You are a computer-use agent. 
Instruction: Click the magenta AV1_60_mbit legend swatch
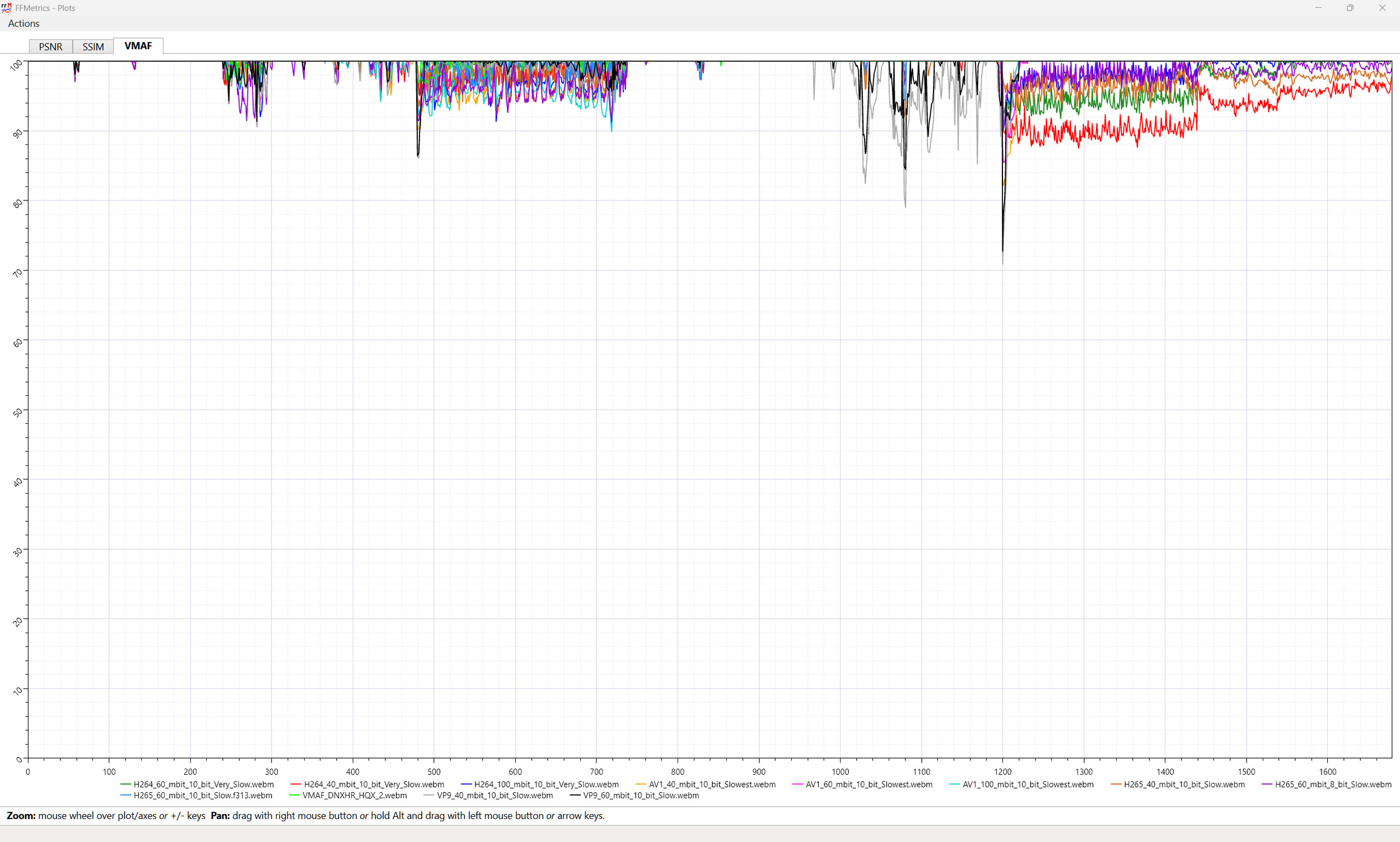tap(797, 785)
